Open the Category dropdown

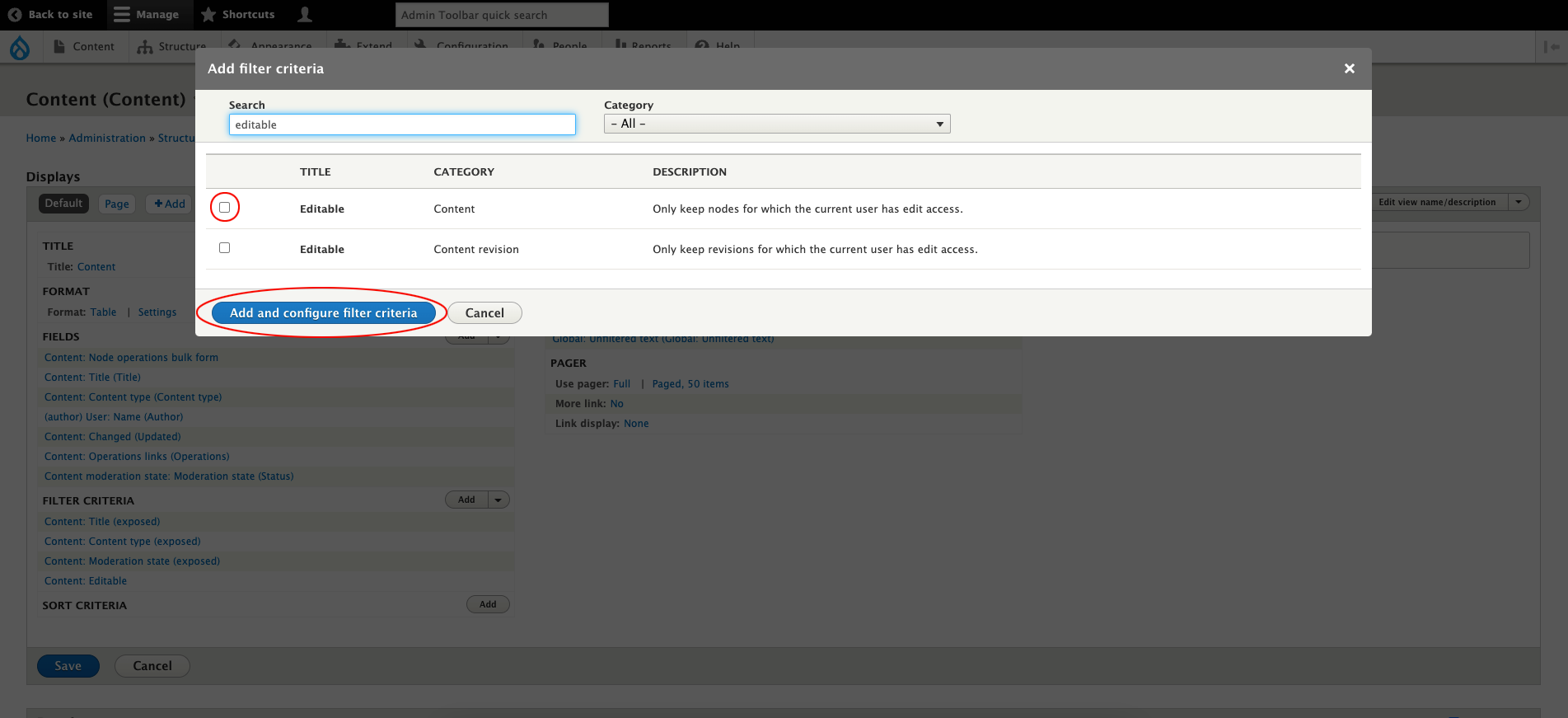[777, 124]
